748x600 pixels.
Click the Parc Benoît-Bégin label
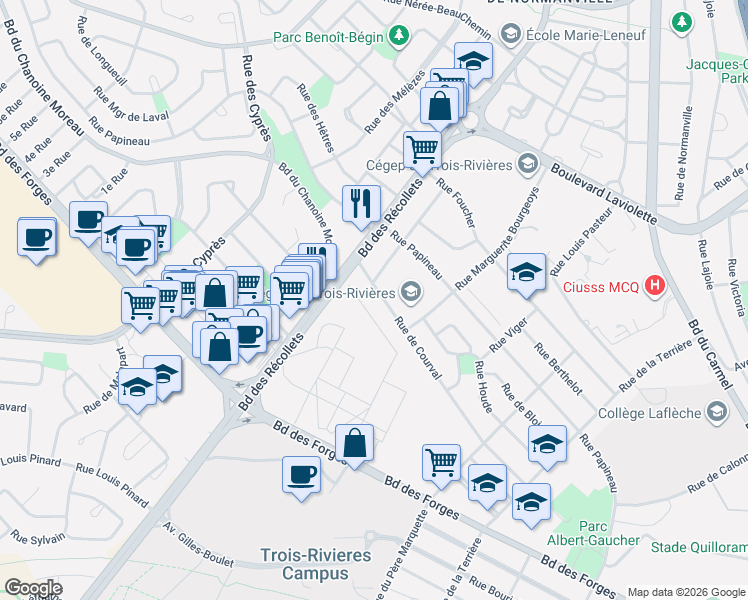(328, 37)
